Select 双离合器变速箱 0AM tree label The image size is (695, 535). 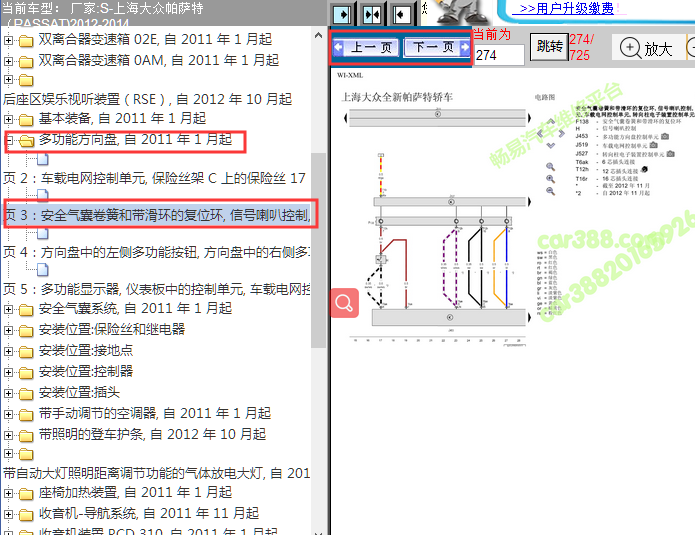[159, 60]
